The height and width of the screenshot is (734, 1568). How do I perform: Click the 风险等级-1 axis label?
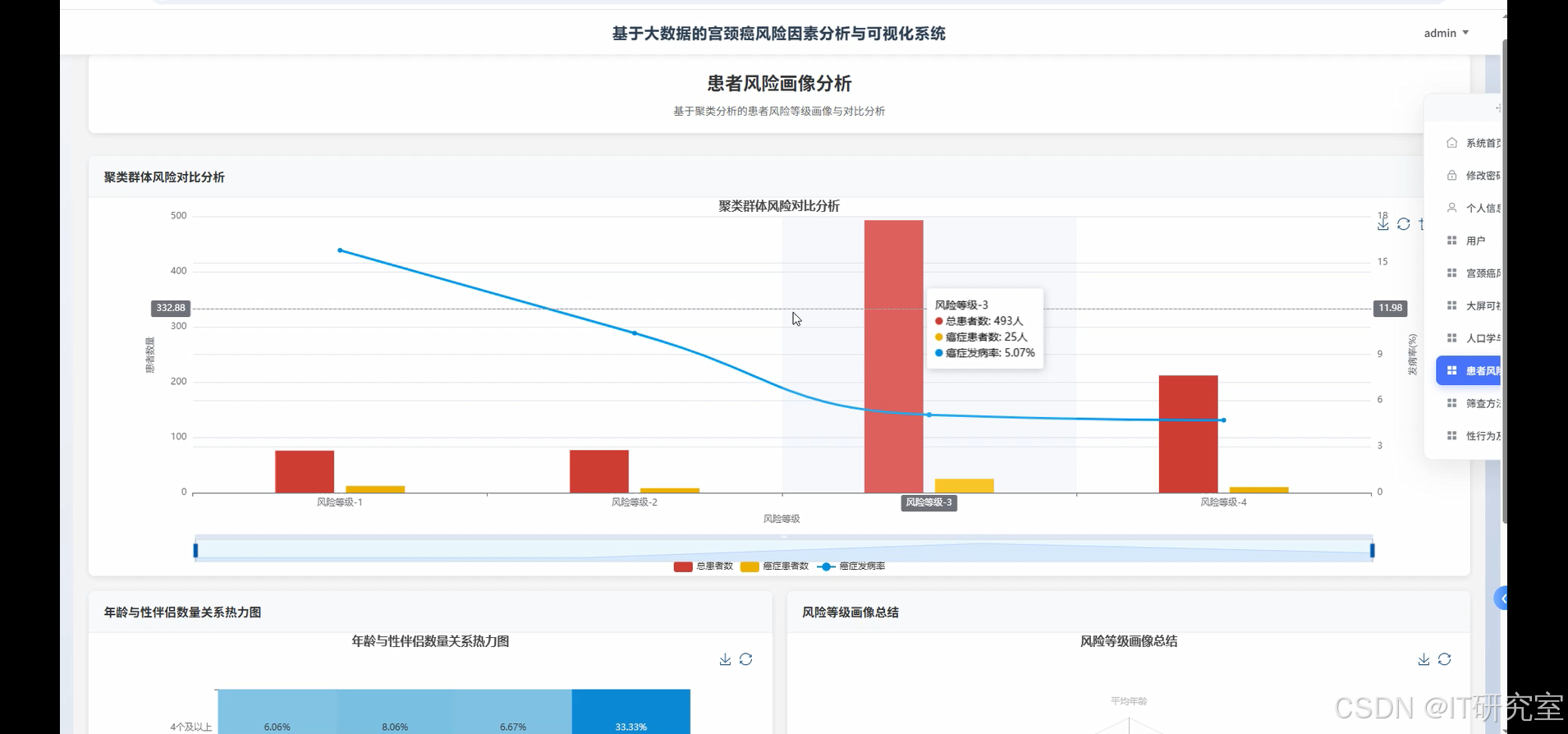[x=340, y=502]
